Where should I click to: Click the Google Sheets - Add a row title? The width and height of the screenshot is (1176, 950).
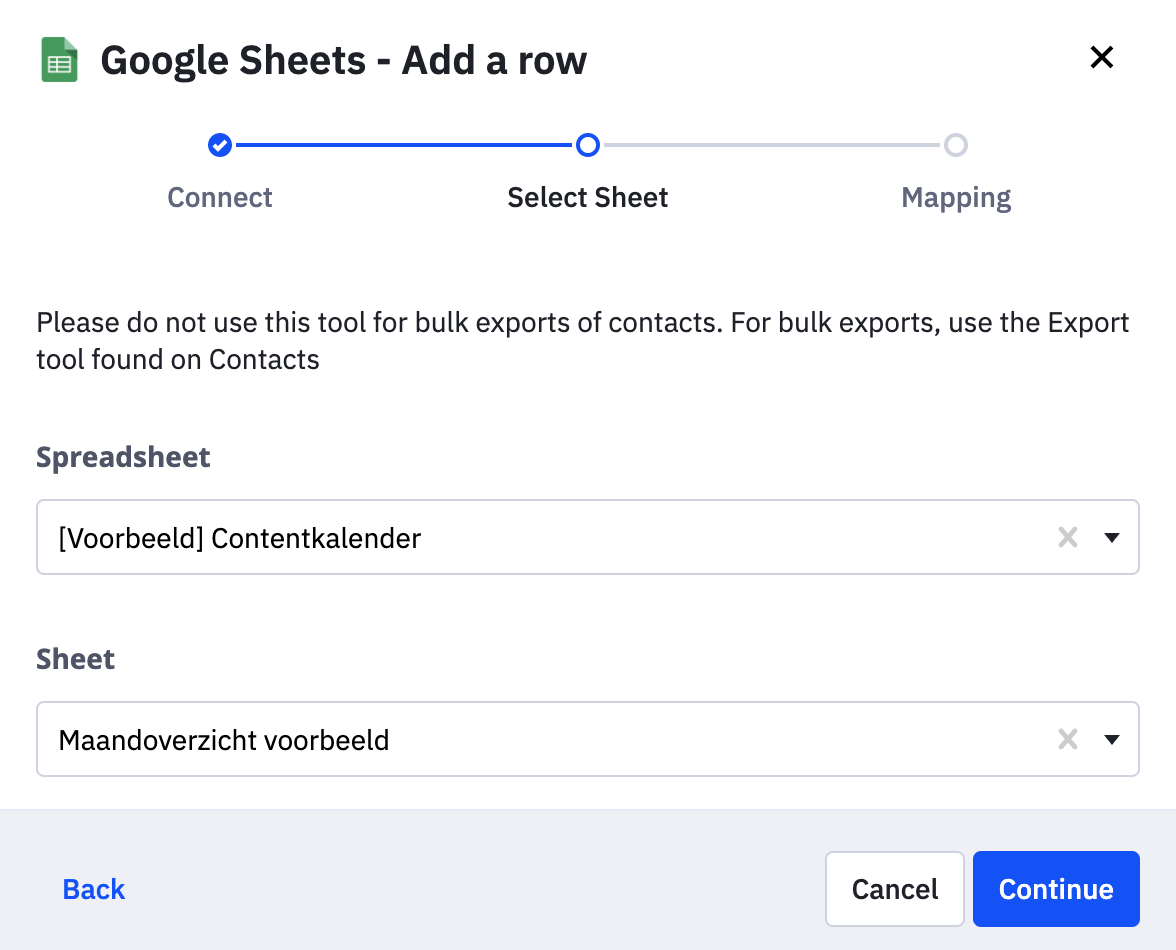344,60
